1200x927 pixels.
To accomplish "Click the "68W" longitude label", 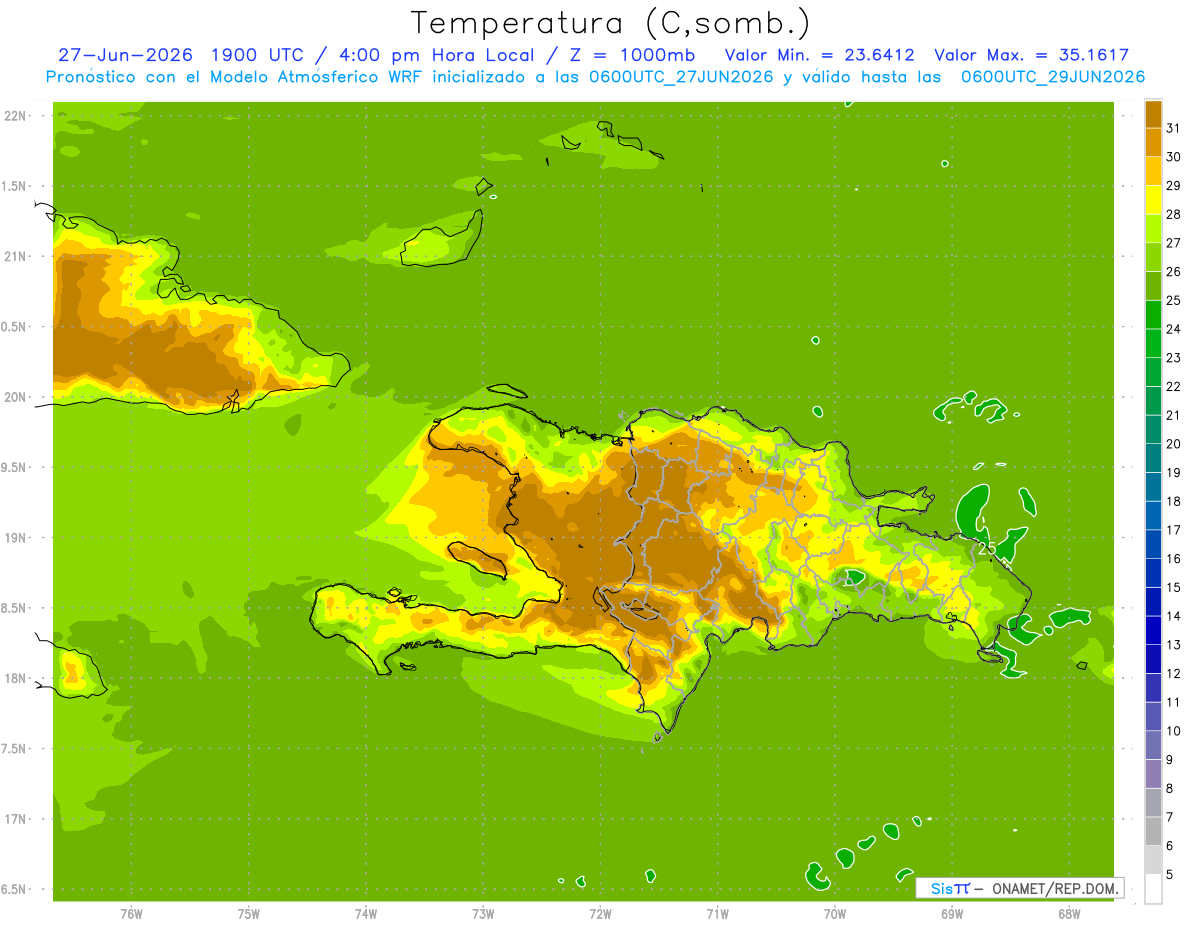I will (x=1069, y=913).
